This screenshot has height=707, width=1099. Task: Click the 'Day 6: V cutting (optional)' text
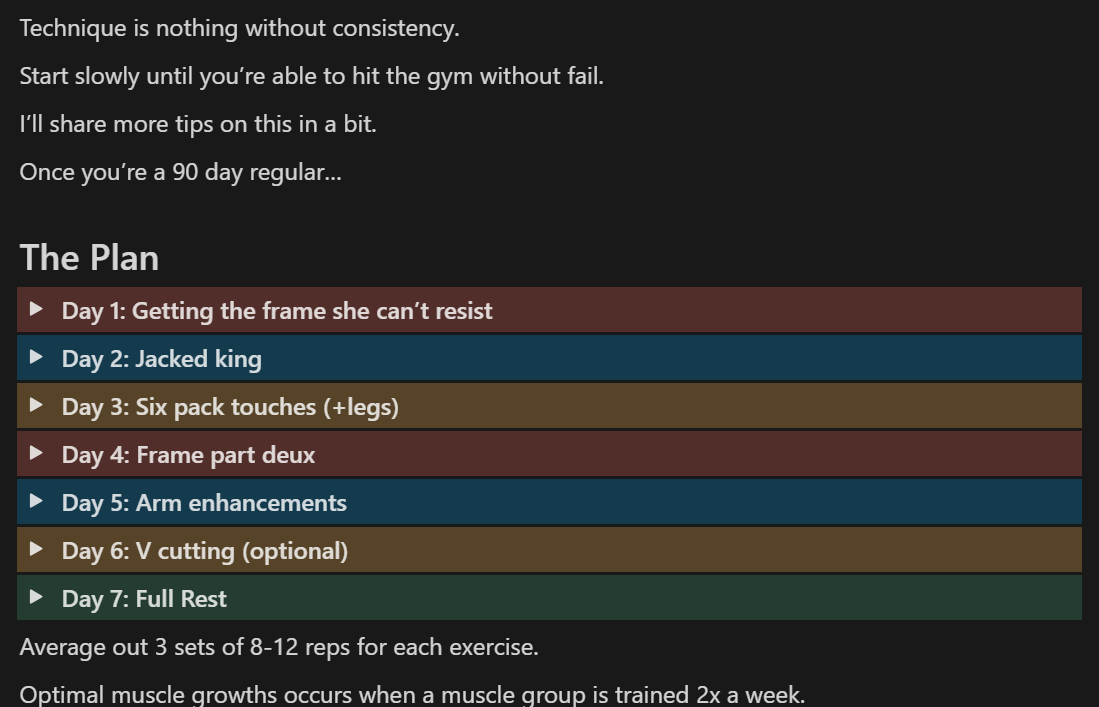tap(205, 551)
